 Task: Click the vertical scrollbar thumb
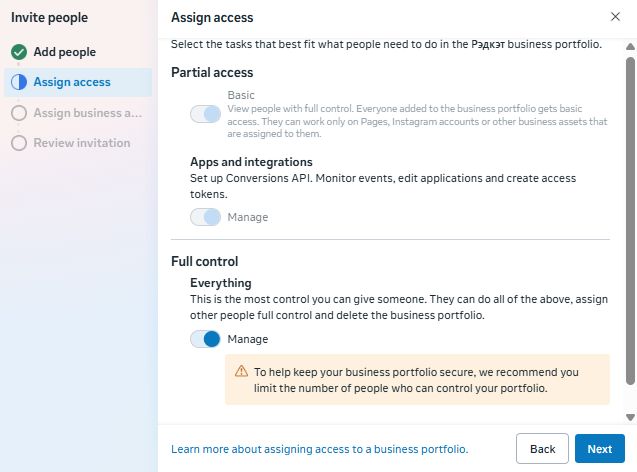[x=630, y=220]
